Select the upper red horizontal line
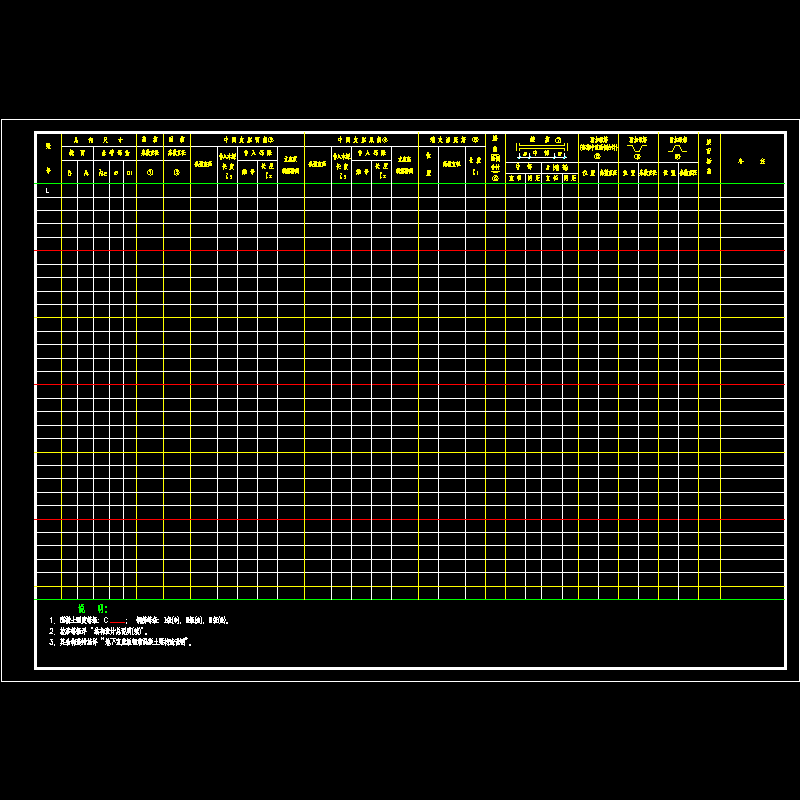 pyautogui.click(x=400, y=250)
